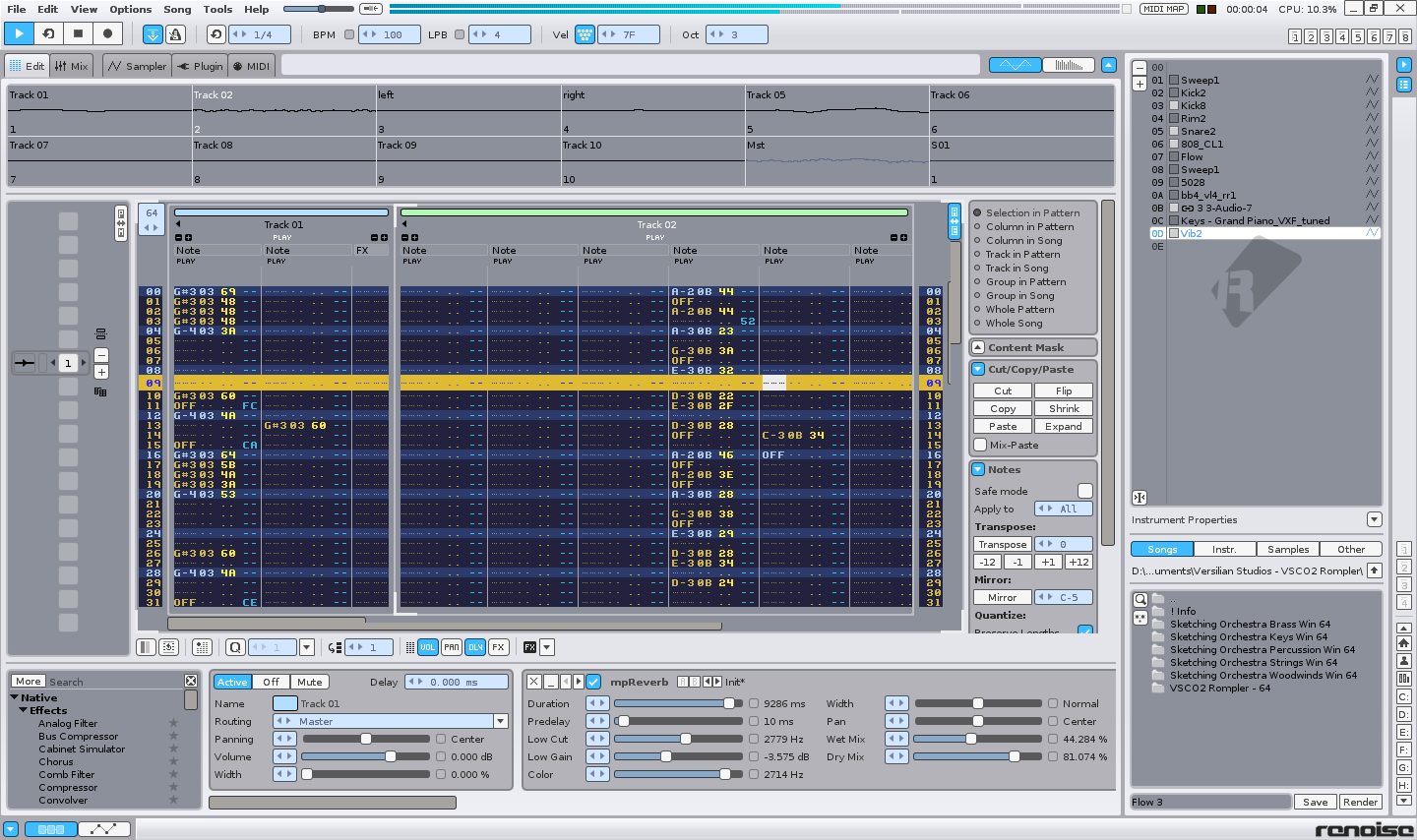Set track state to Off
Viewport: 1417px width, 840px height.
271,682
